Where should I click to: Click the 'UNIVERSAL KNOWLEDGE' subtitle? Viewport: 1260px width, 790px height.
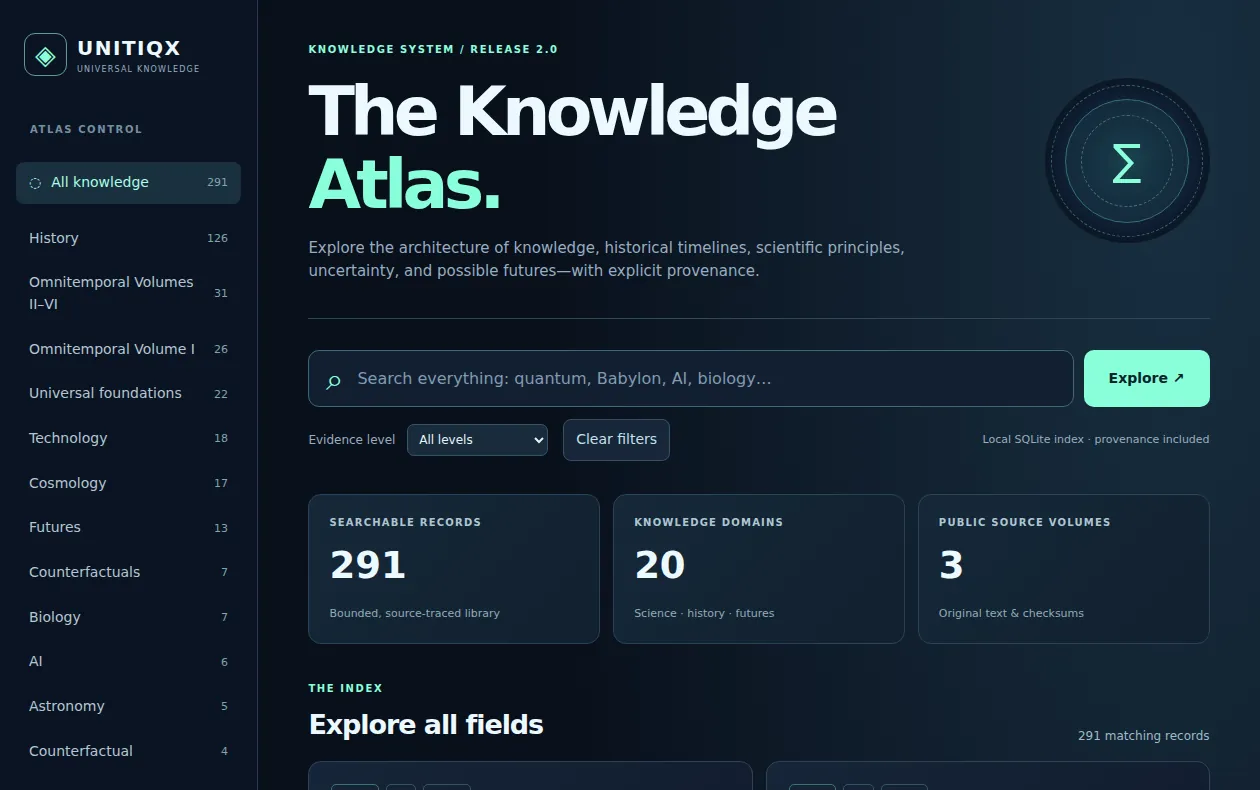[x=138, y=69]
